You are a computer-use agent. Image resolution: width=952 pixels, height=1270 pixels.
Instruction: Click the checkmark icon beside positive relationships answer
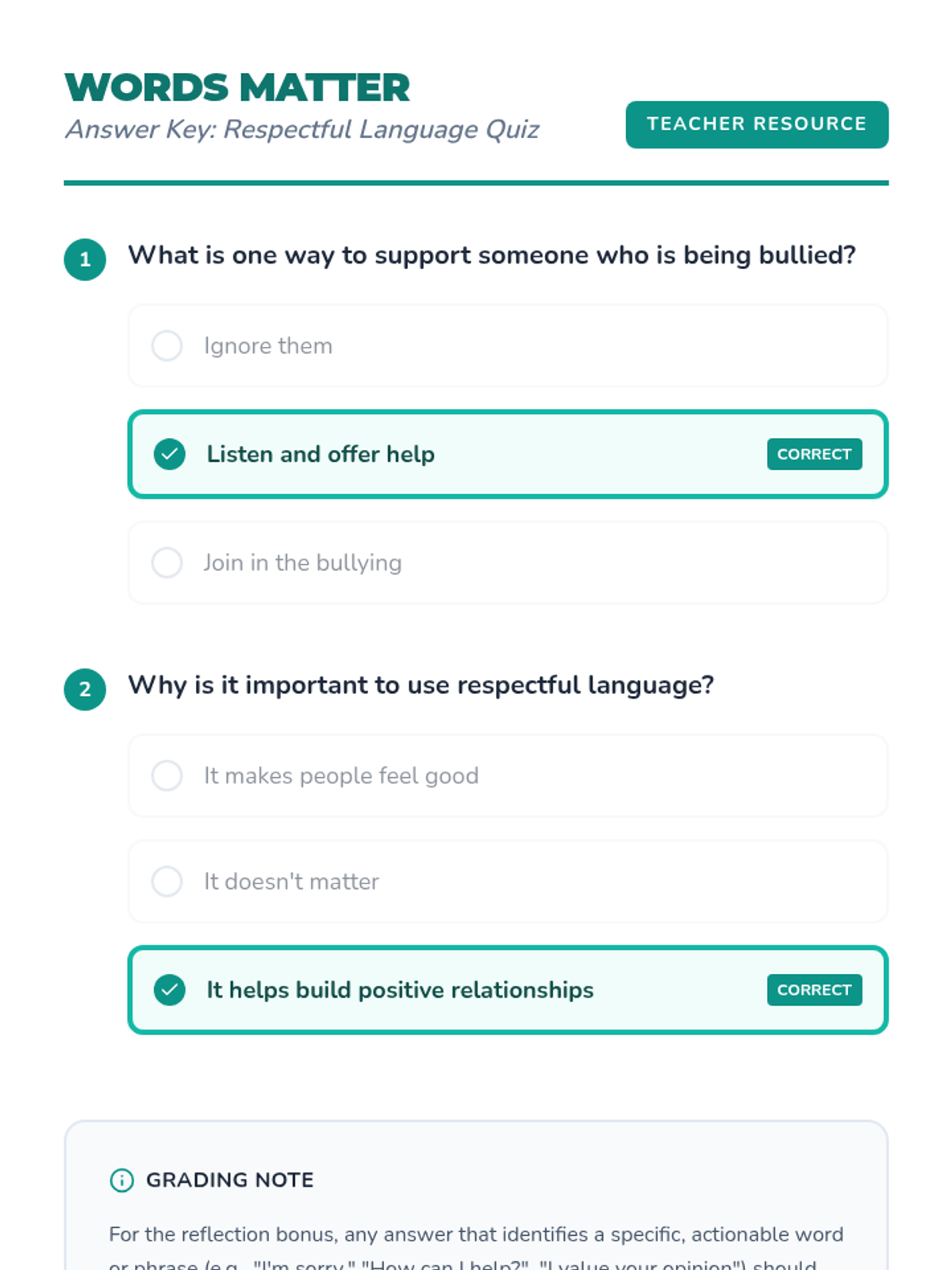tap(169, 990)
